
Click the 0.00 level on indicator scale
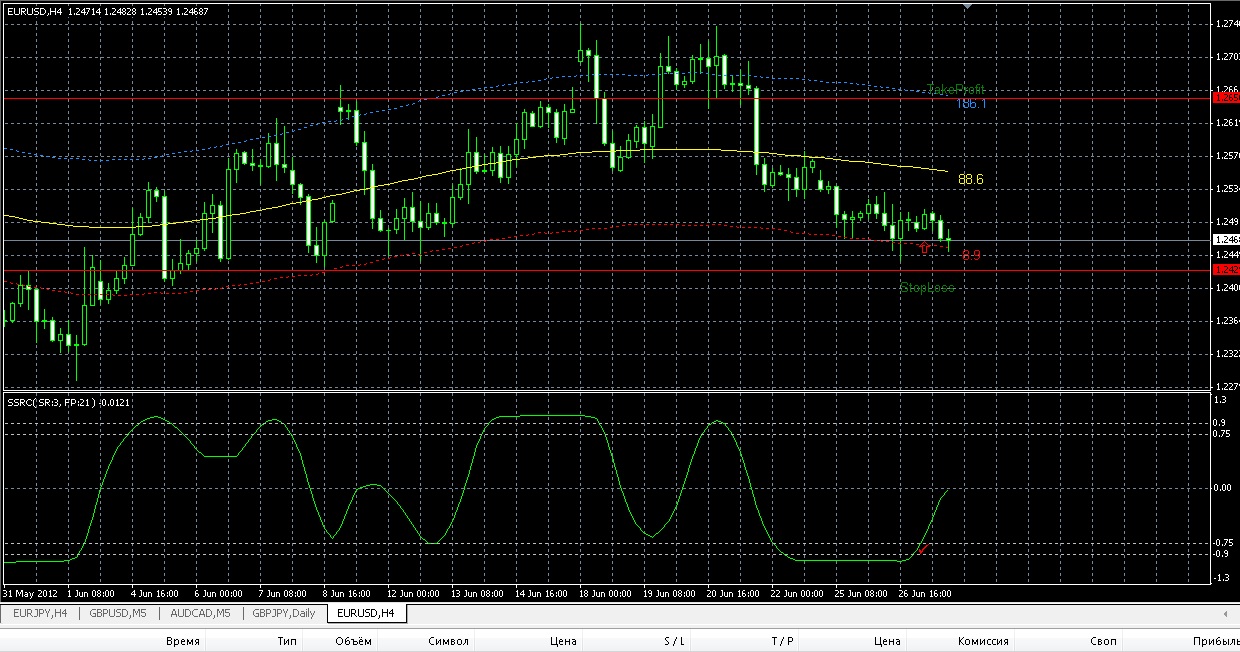pyautogui.click(x=1222, y=488)
